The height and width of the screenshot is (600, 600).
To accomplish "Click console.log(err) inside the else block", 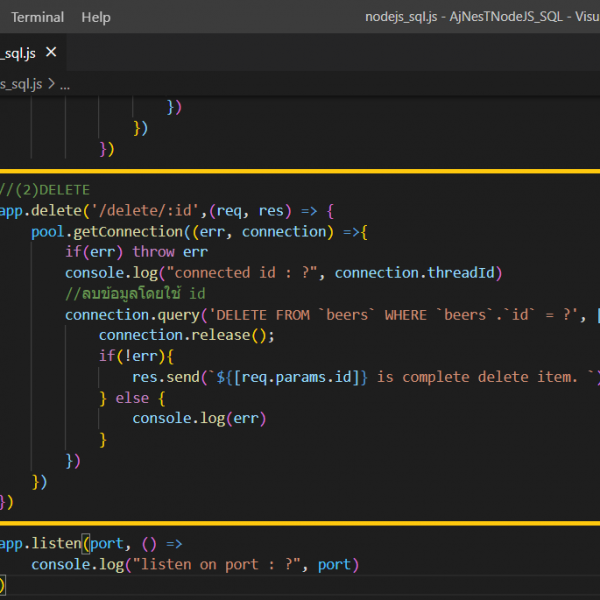I will (x=199, y=419).
